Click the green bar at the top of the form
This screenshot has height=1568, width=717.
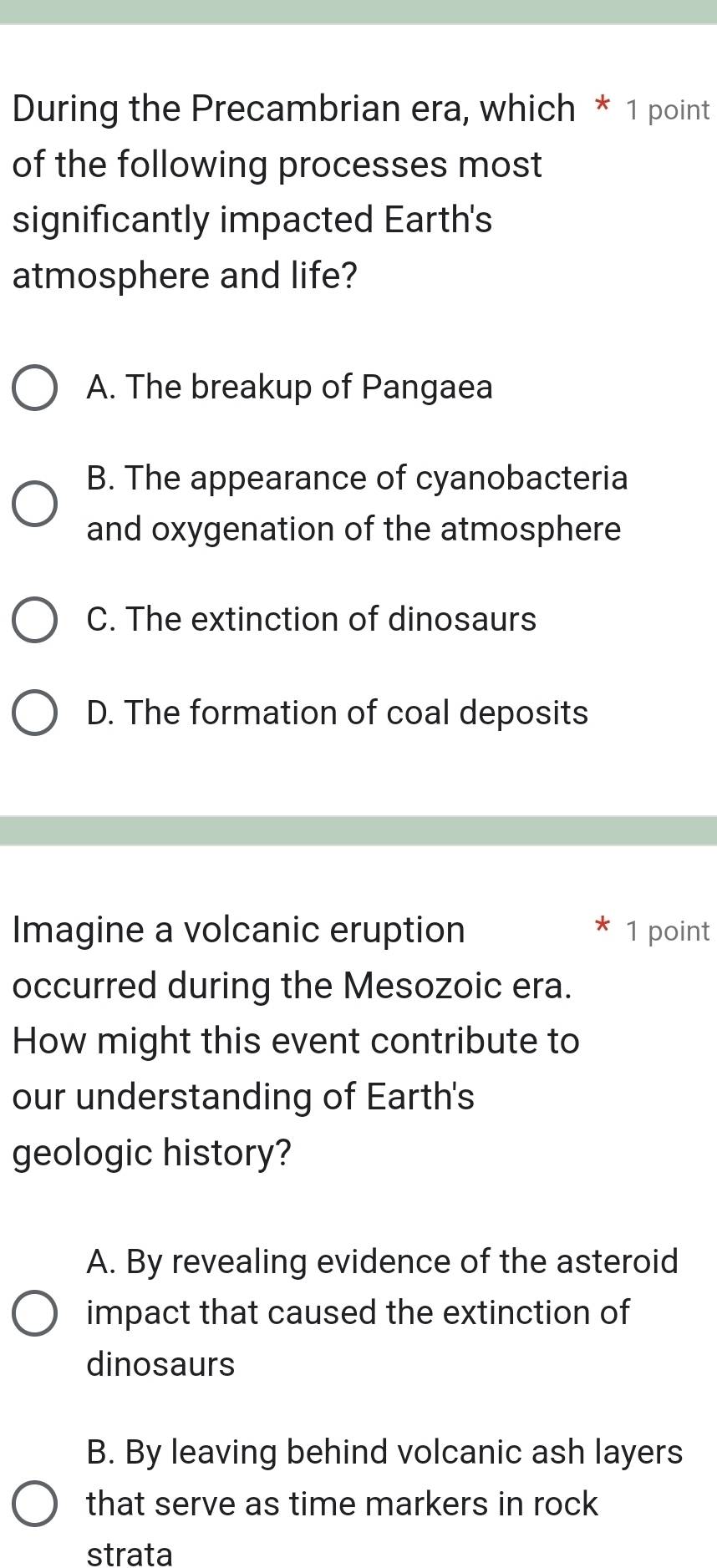pos(358,12)
